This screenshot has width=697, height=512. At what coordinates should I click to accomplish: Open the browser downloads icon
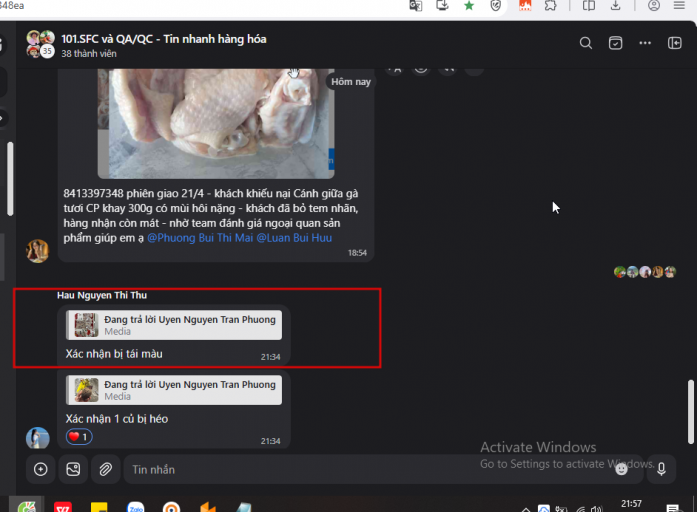[x=616, y=6]
